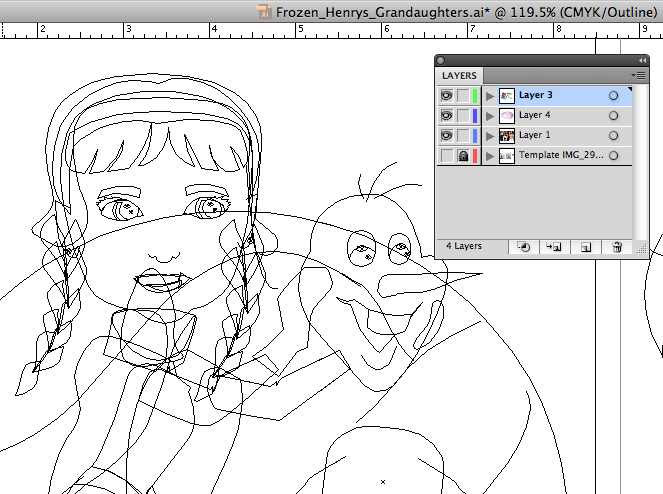
Task: Toggle visibility of Layer 4
Action: [446, 116]
